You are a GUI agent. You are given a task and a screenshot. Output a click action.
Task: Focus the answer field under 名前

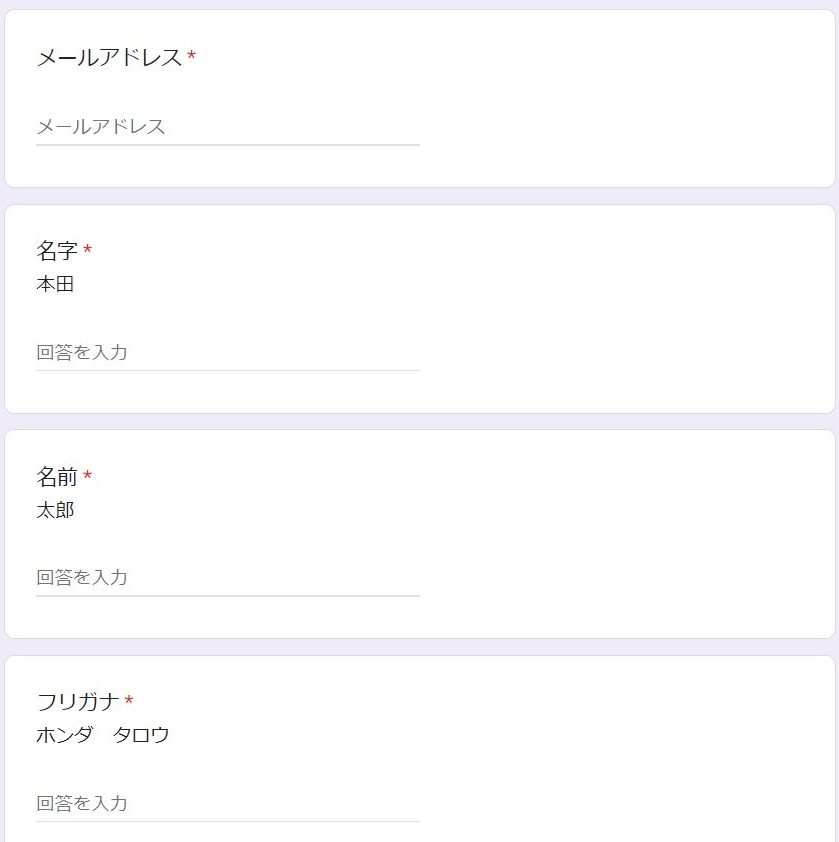click(228, 577)
